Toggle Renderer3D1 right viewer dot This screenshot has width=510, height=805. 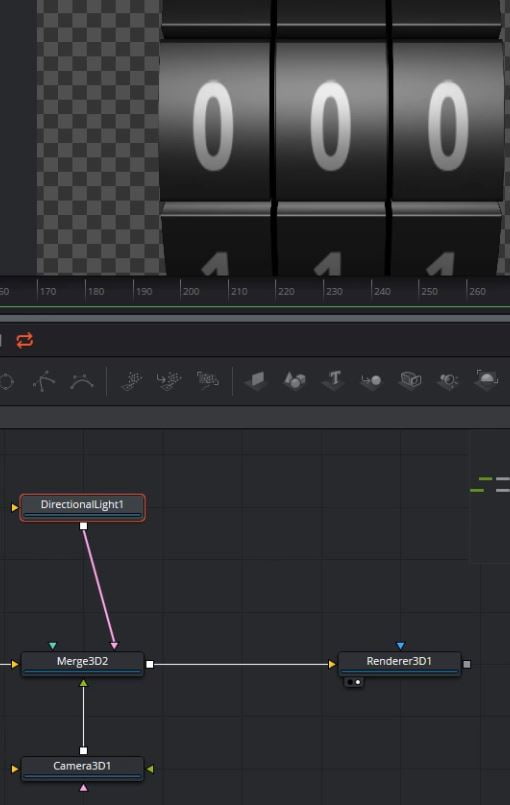(x=358, y=682)
